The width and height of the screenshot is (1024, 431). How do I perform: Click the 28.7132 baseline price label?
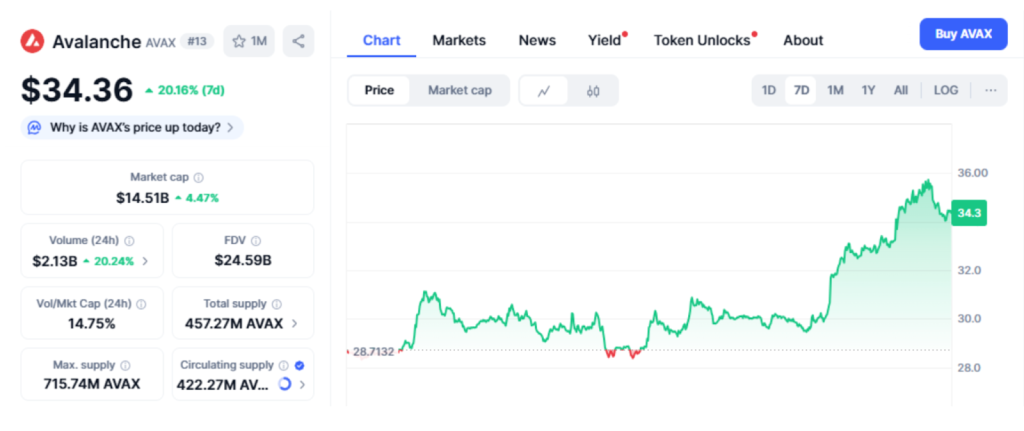pyautogui.click(x=374, y=352)
